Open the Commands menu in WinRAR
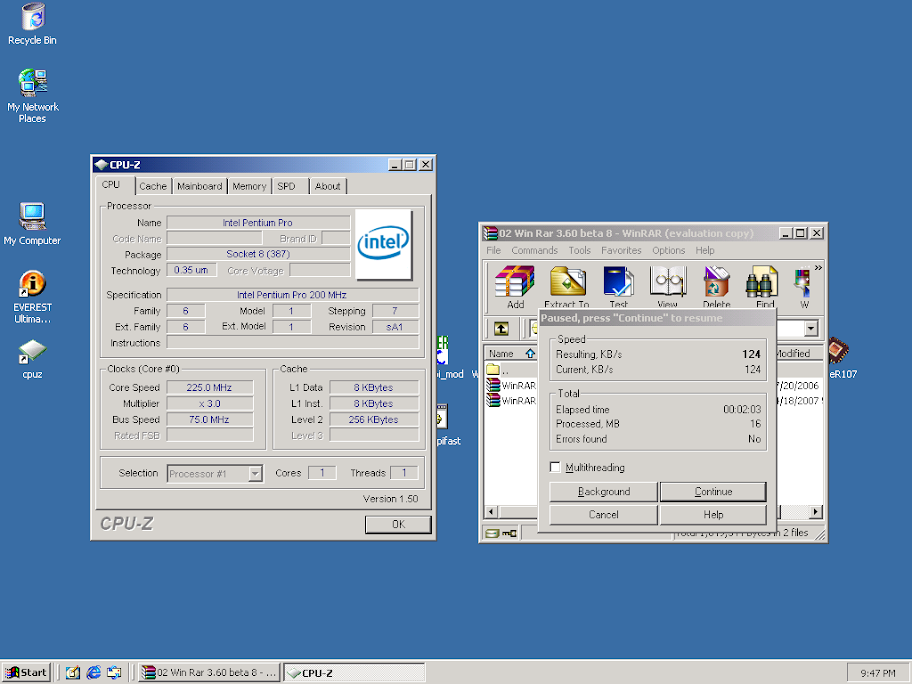This screenshot has width=912, height=684. click(x=535, y=250)
